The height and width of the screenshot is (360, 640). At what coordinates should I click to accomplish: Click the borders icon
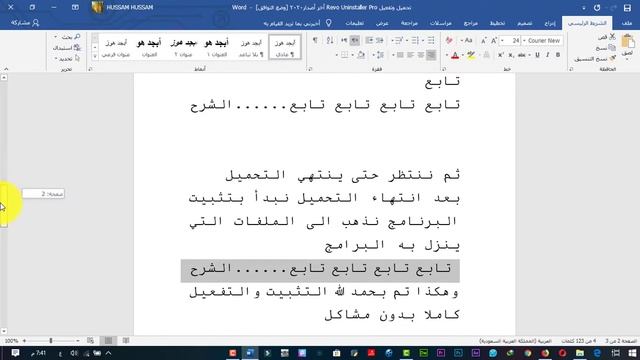point(344,55)
